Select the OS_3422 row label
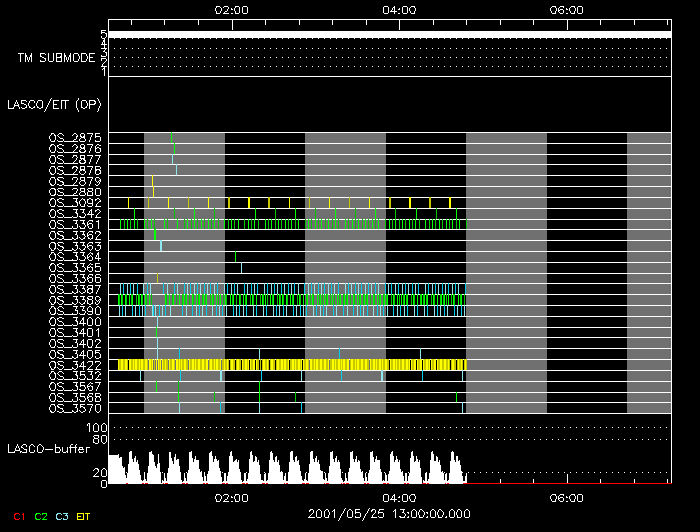The height and width of the screenshot is (532, 700). (75, 365)
